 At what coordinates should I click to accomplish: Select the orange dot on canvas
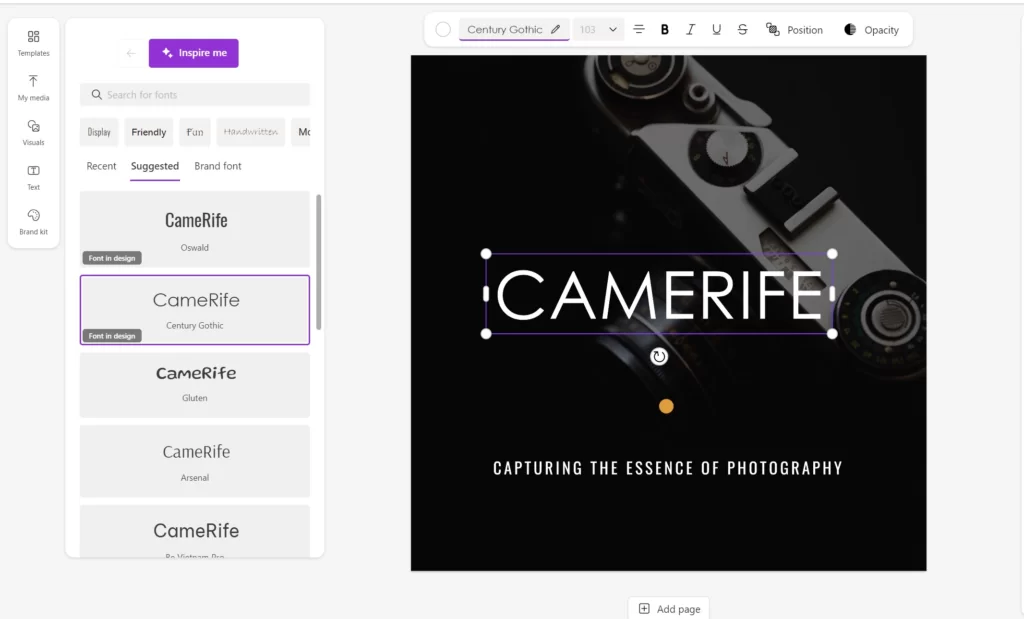[x=666, y=406]
